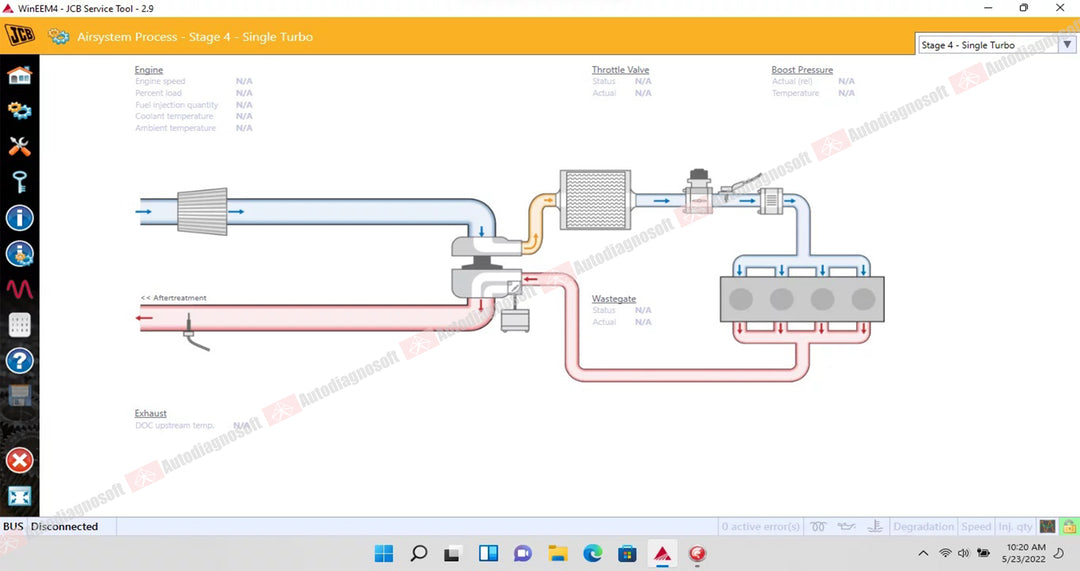
Task: Click the floppy disk save icon
Action: pyautogui.click(x=19, y=395)
